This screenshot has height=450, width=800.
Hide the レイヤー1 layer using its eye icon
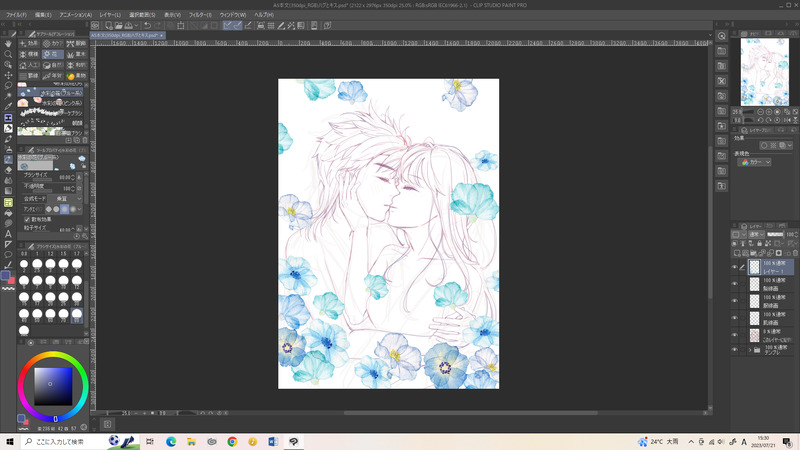click(x=735, y=267)
